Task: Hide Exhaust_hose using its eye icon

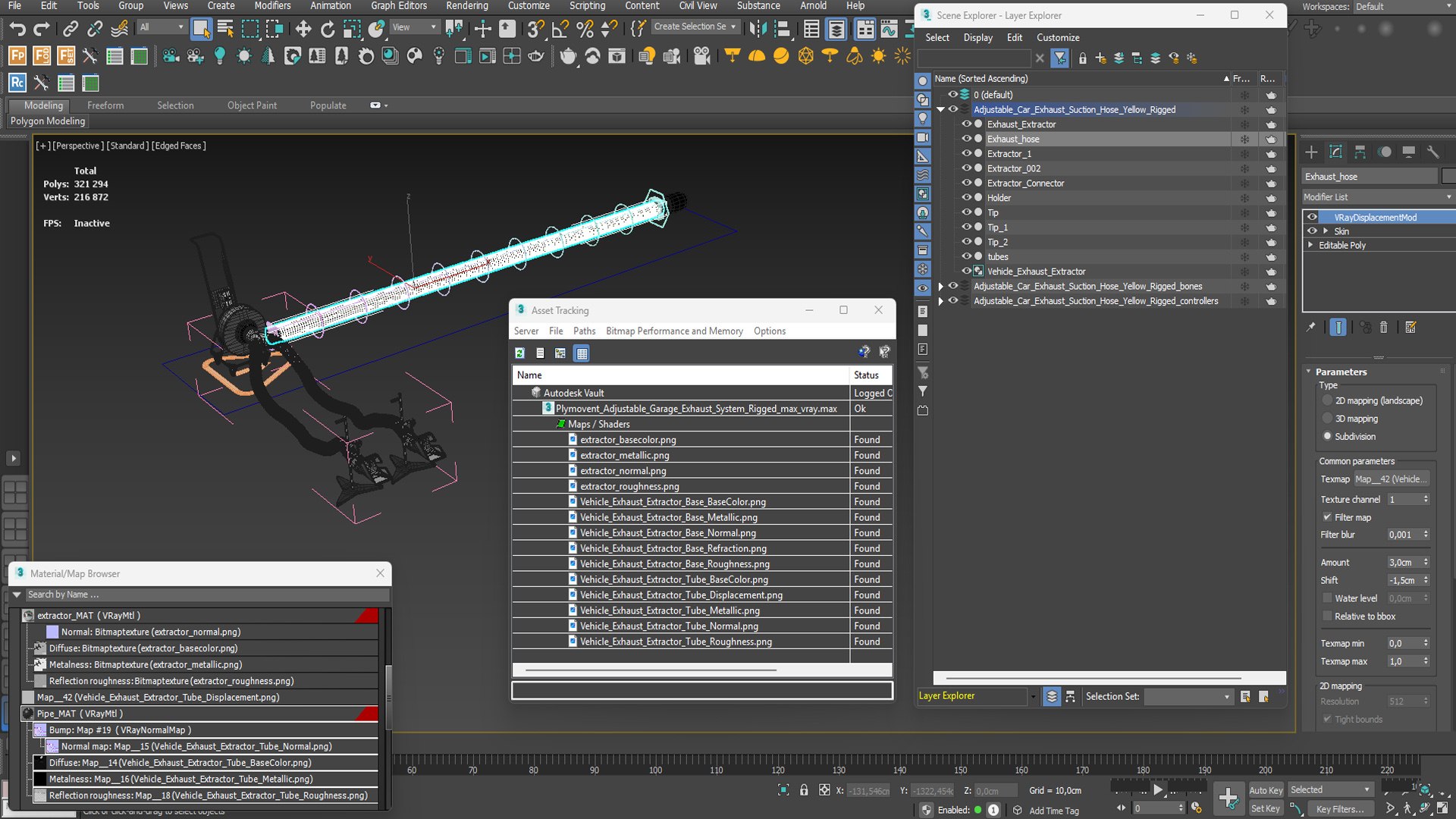Action: pyautogui.click(x=966, y=139)
